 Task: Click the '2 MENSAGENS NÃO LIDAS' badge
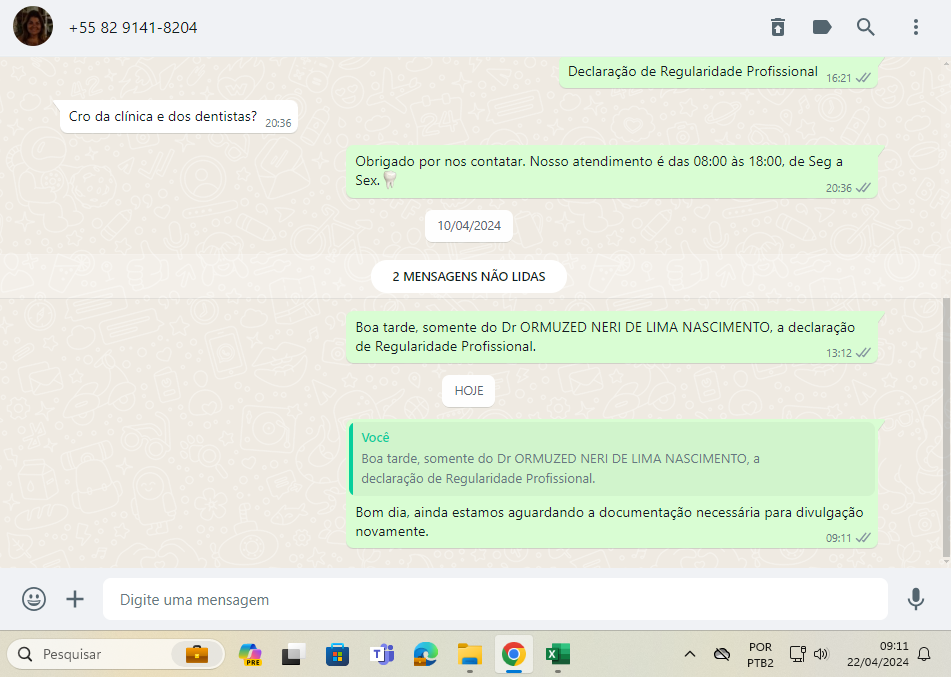pos(469,277)
